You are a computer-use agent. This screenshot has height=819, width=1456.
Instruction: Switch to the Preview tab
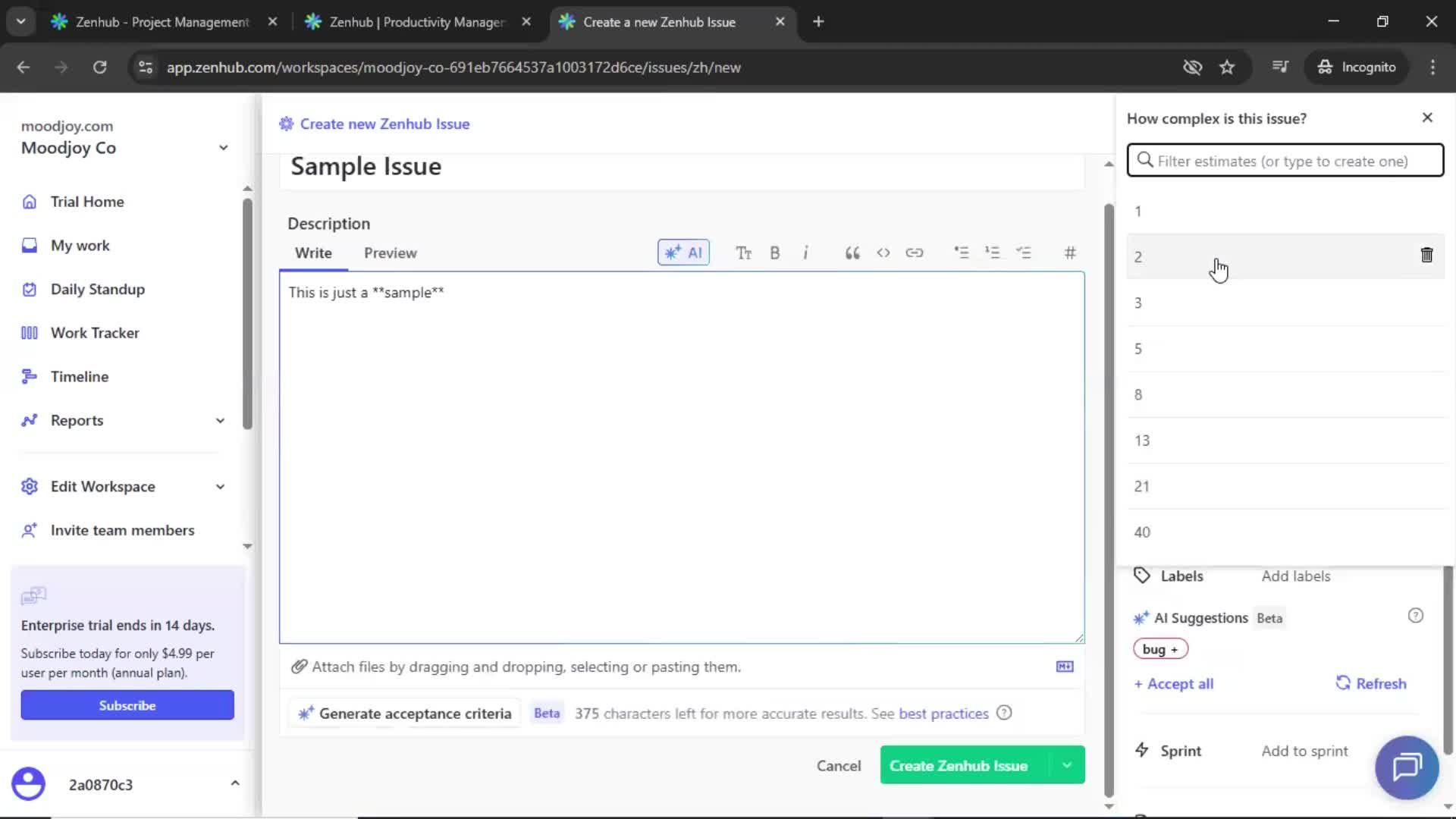[391, 253]
